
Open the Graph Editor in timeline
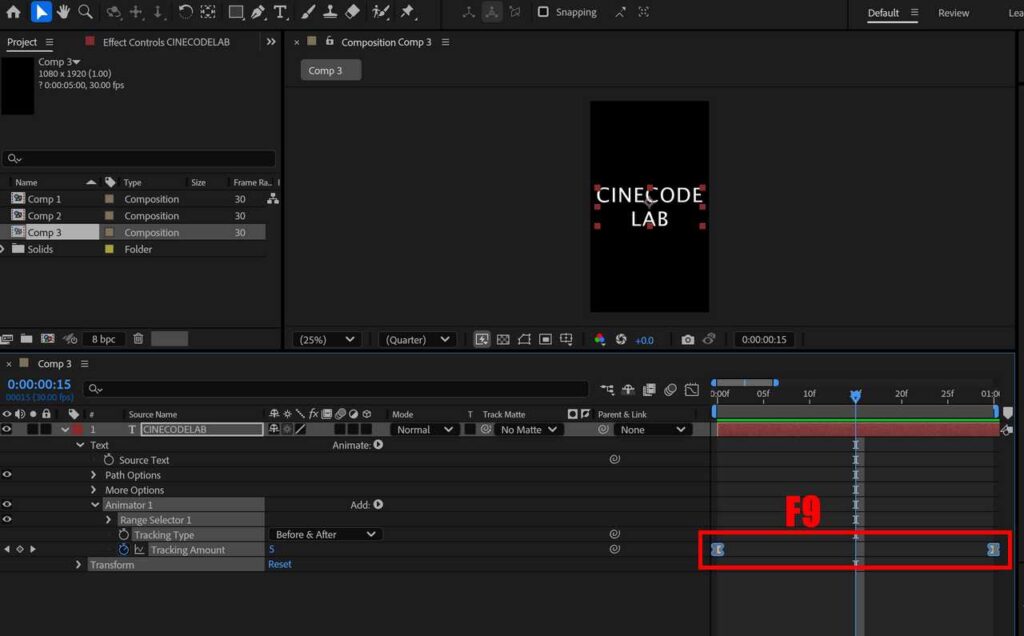click(692, 390)
